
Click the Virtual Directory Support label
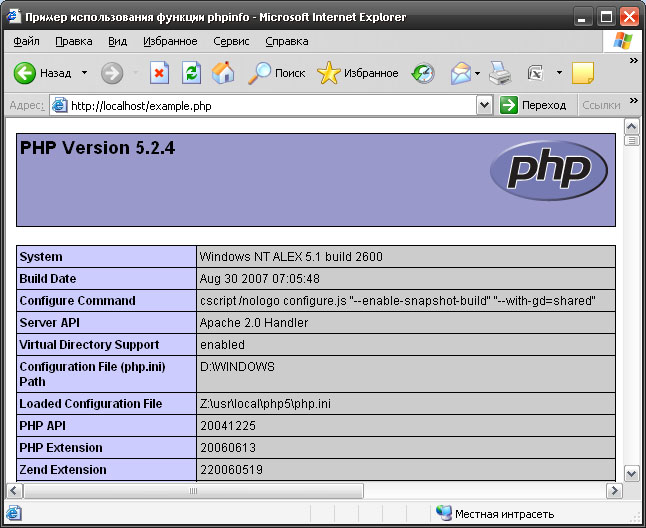tap(89, 345)
